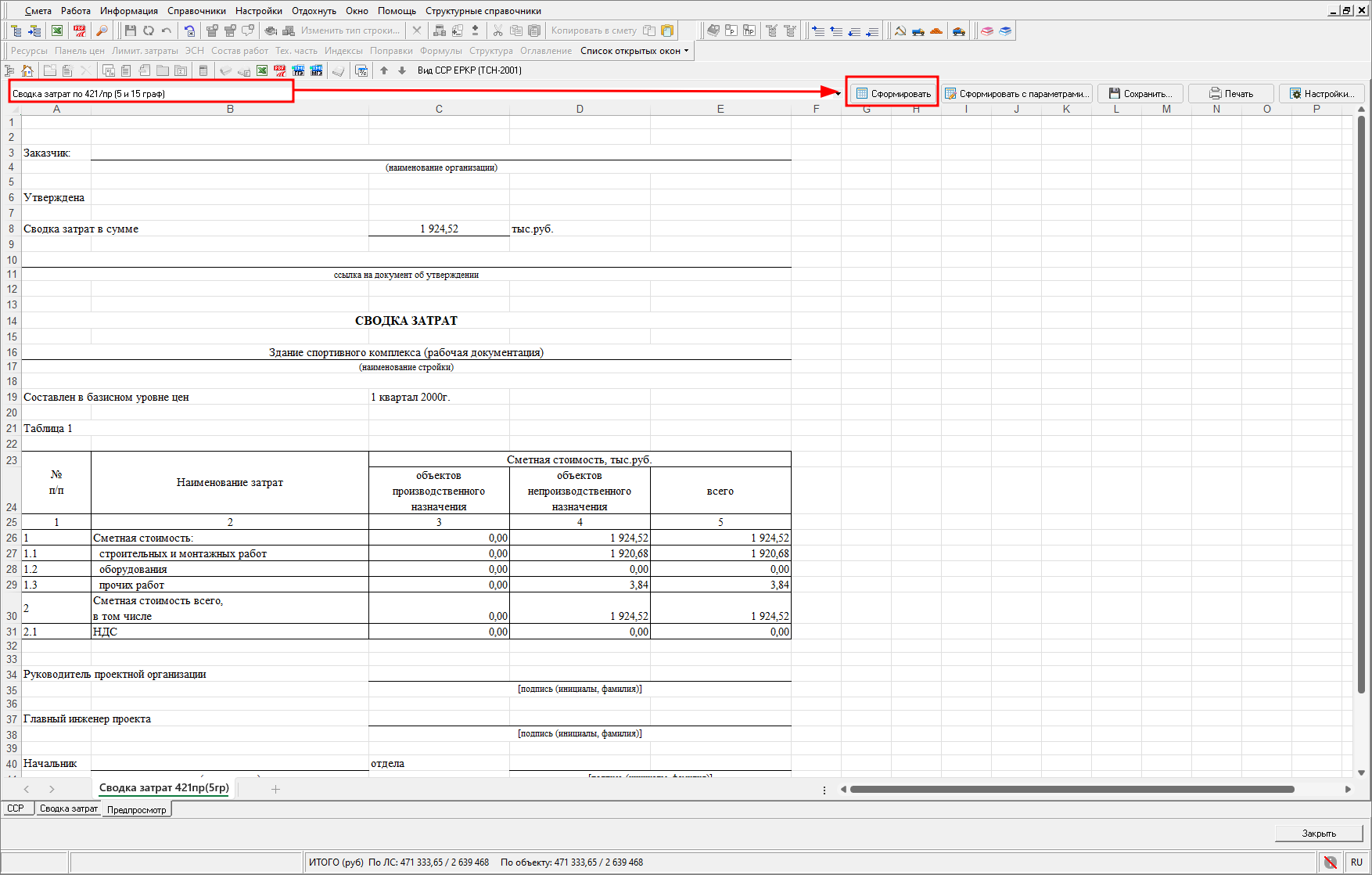Click the blue books icon

click(x=1005, y=31)
